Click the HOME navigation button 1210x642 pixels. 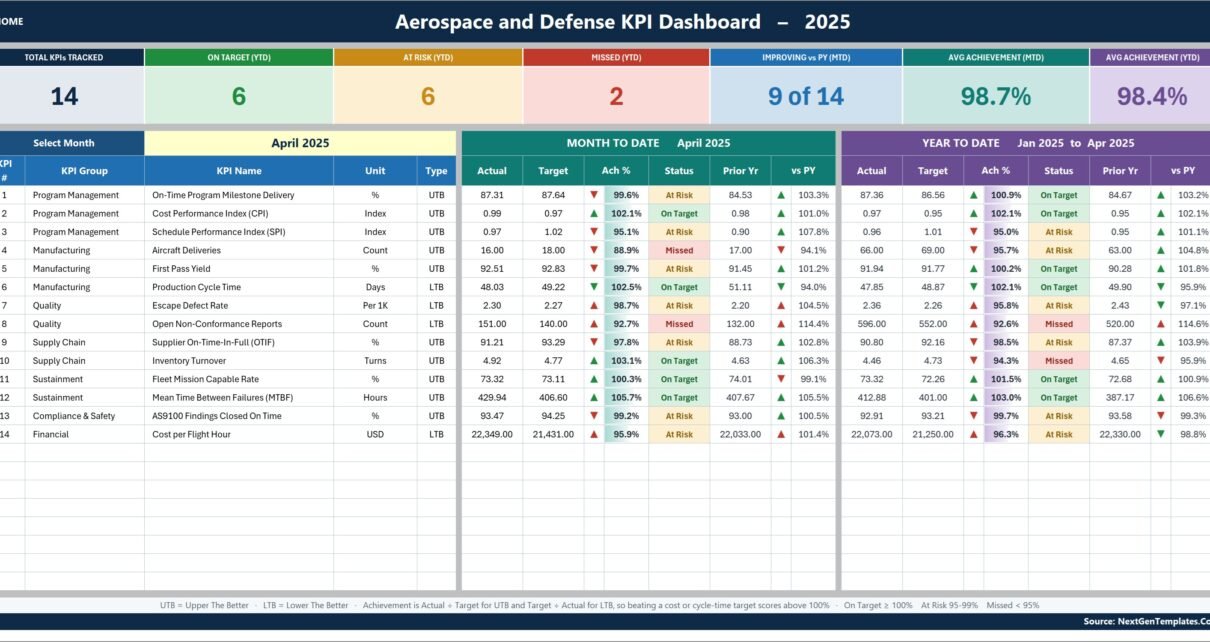(x=12, y=21)
